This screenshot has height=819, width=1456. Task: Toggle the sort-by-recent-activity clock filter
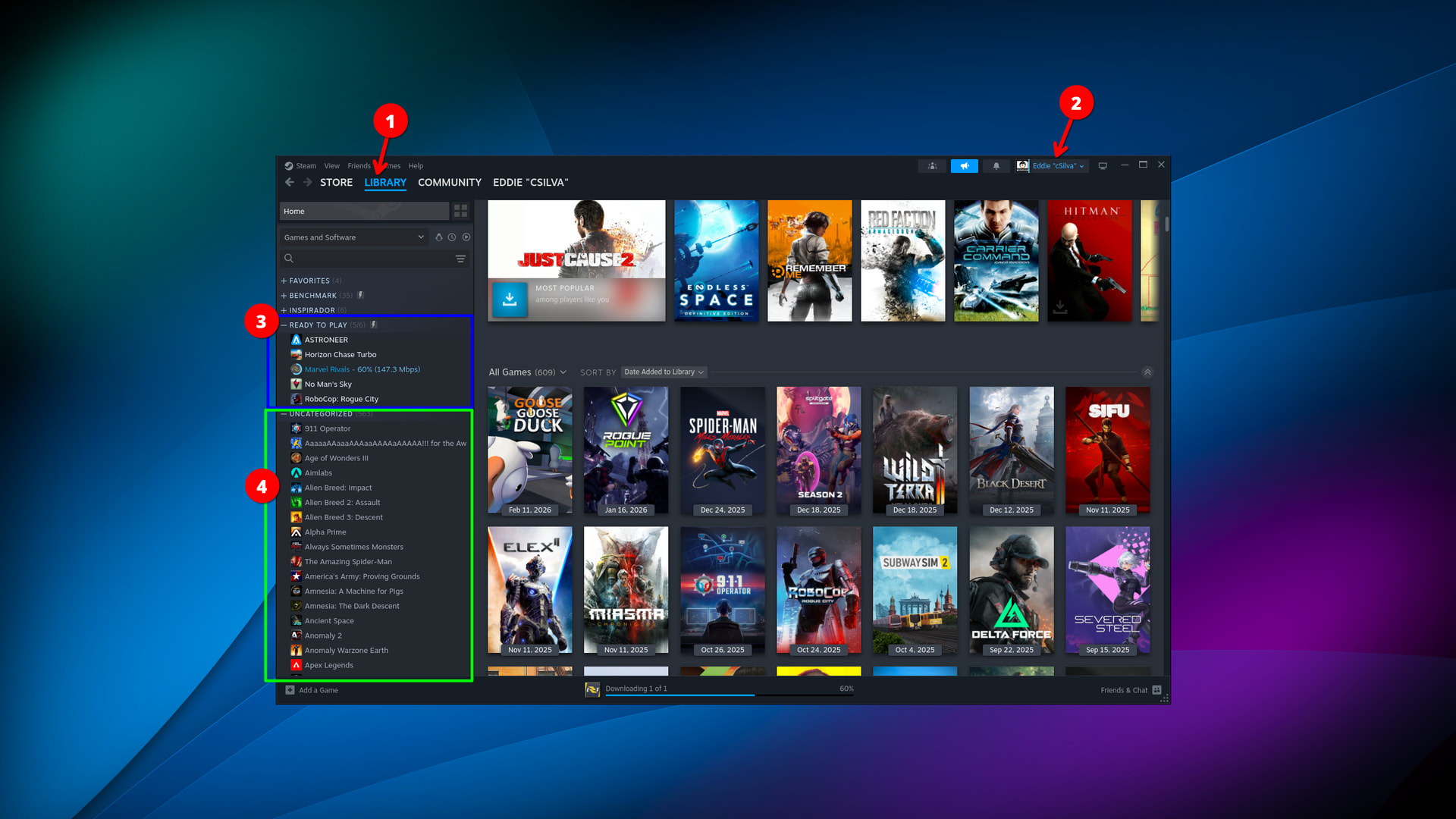[452, 237]
